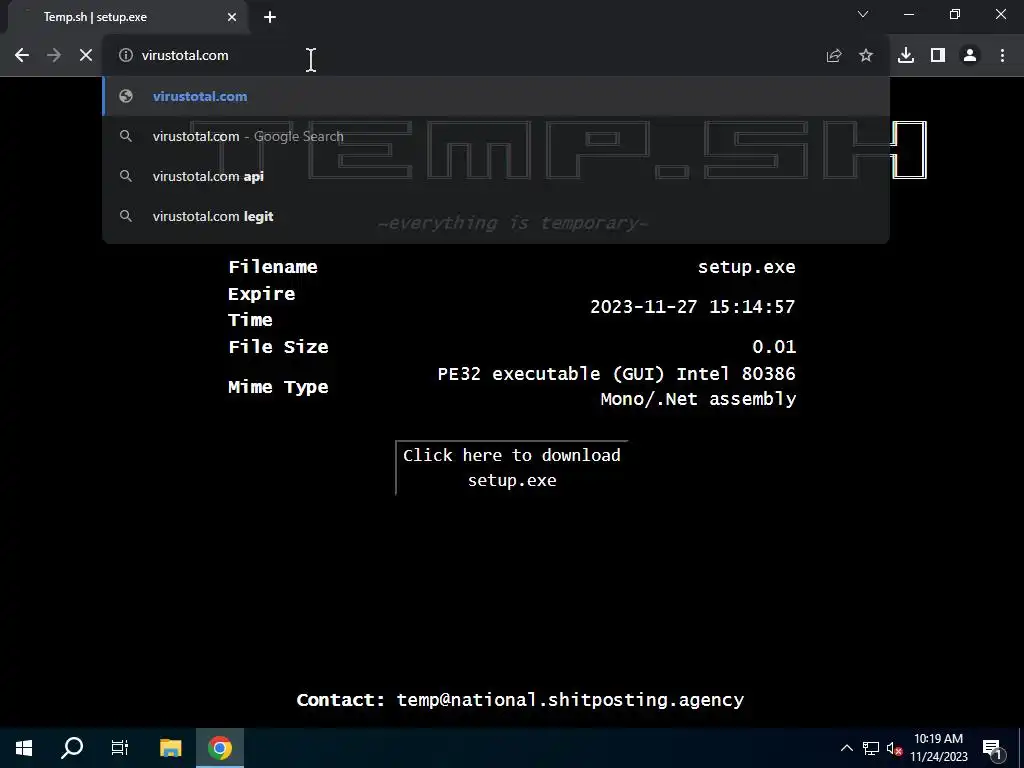The height and width of the screenshot is (768, 1024).
Task: Click the File Size label
Action: tap(278, 347)
